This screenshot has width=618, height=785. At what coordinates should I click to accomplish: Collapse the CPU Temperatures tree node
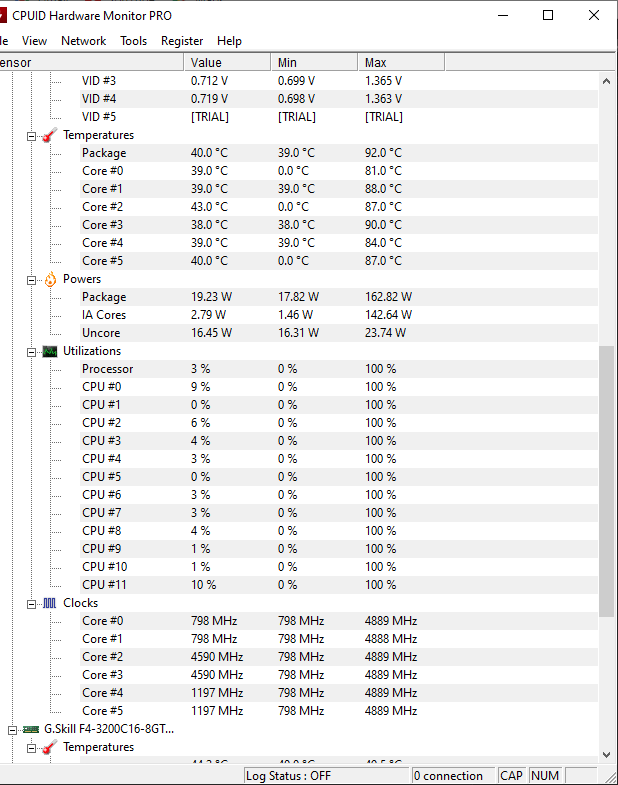coord(32,135)
